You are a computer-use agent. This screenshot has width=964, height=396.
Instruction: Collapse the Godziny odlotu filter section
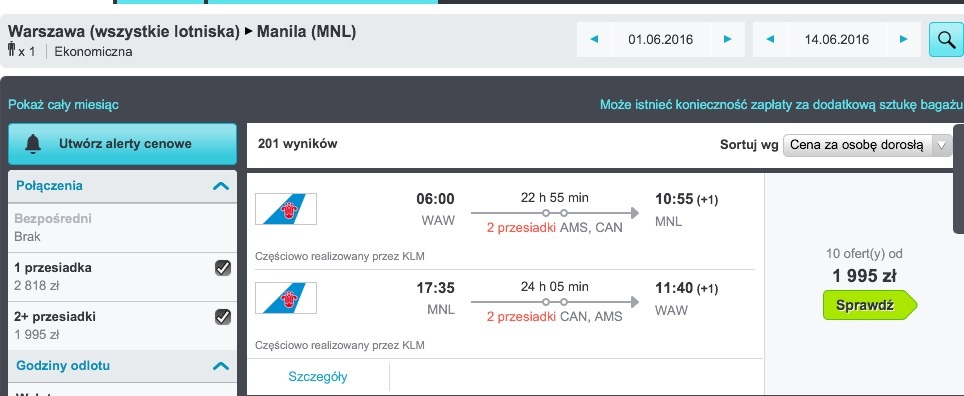[x=221, y=366]
